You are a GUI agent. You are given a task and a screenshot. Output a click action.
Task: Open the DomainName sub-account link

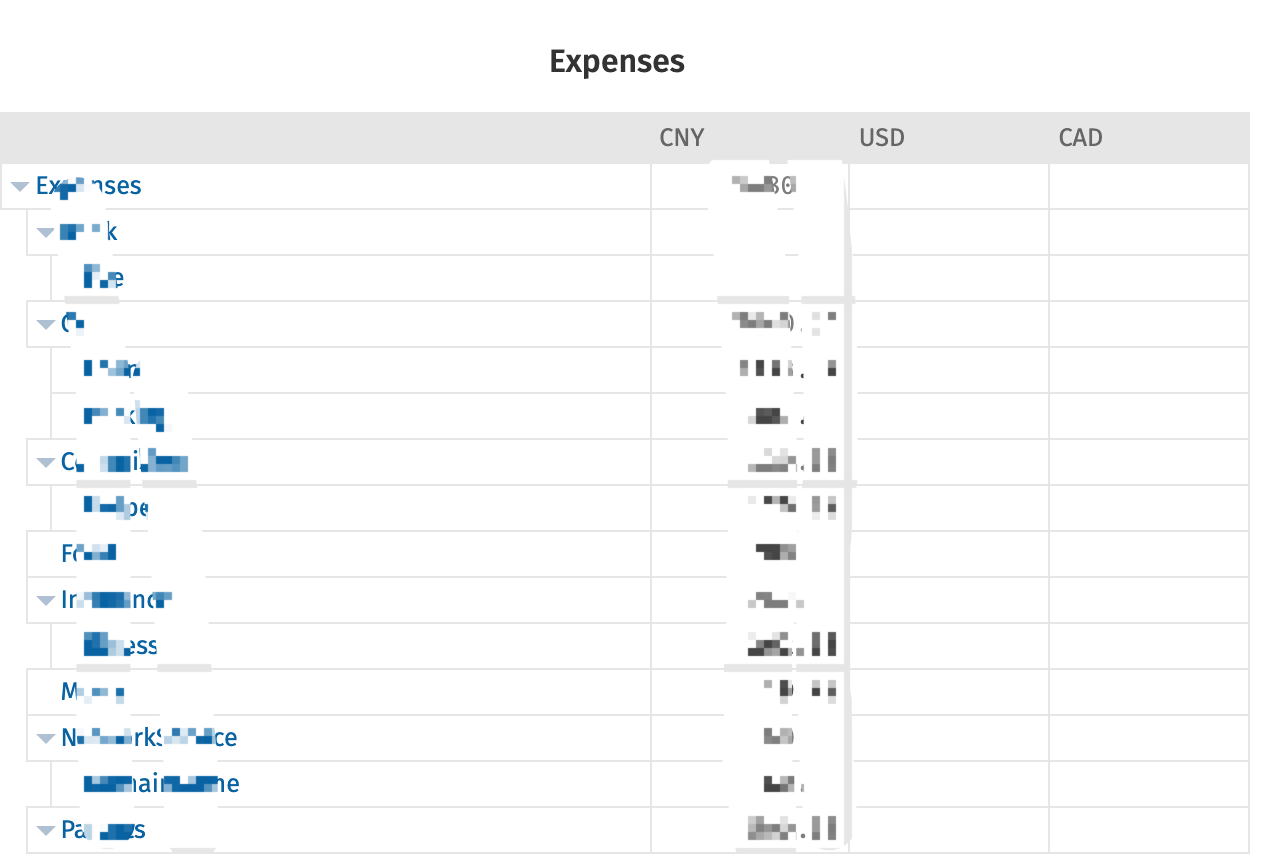pyautogui.click(x=161, y=783)
